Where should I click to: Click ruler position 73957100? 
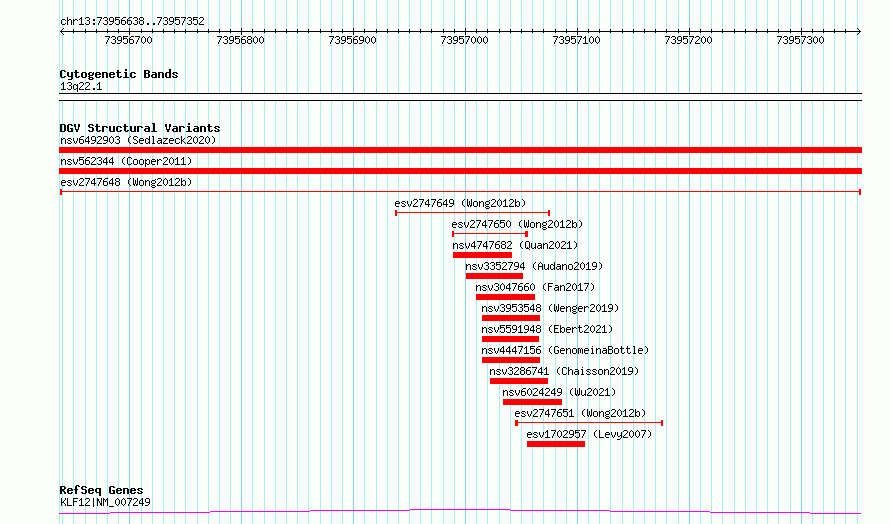[x=576, y=40]
